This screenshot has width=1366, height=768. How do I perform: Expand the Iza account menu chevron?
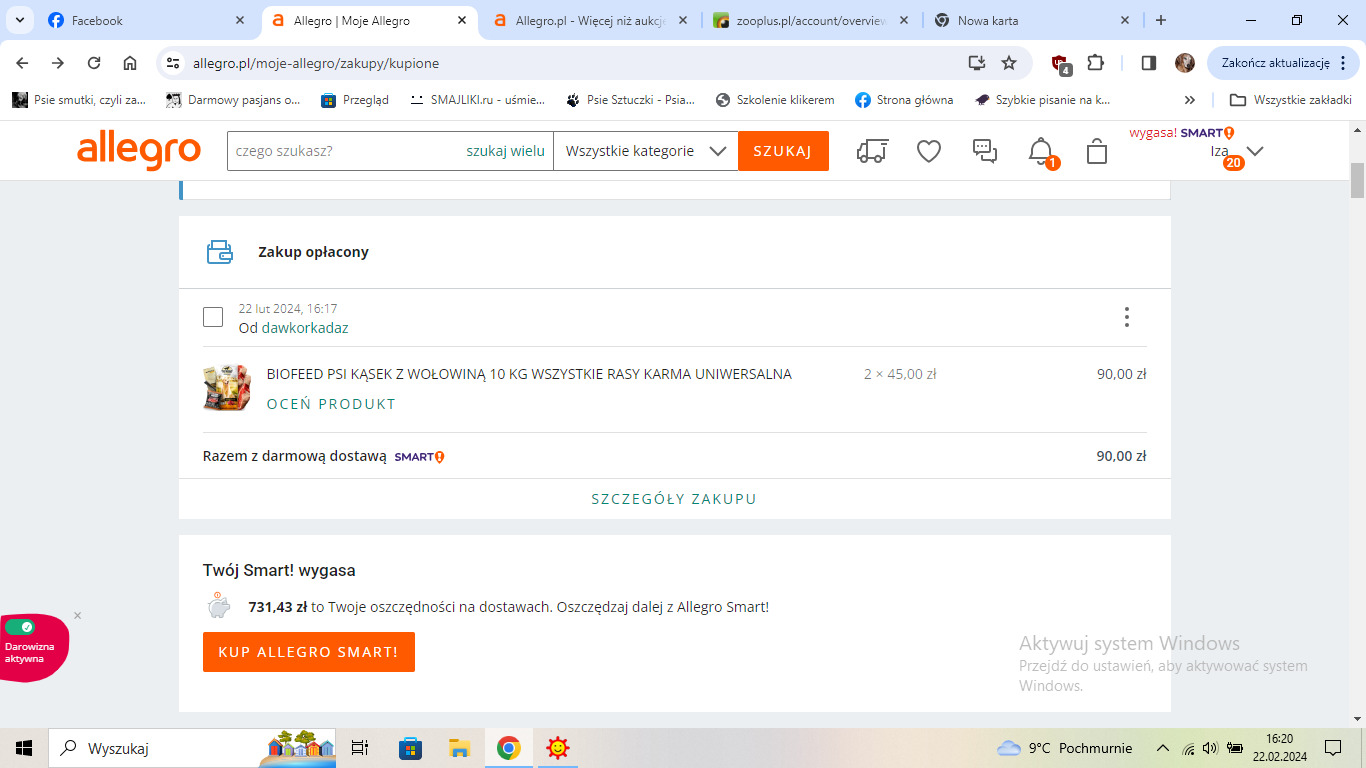tap(1255, 151)
